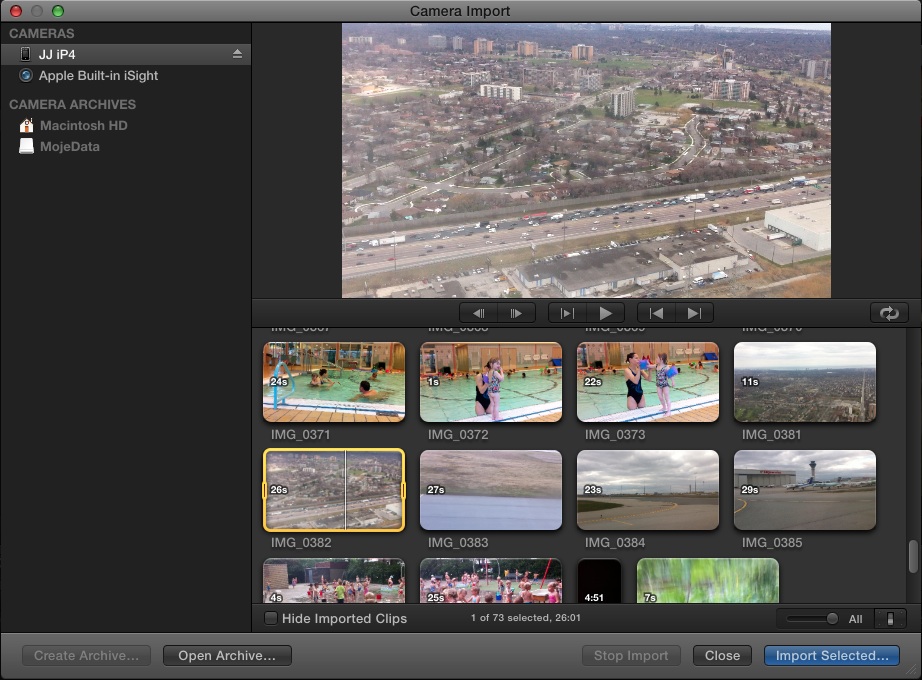922x680 pixels.
Task: Click the large viewer preview image
Action: (586, 160)
